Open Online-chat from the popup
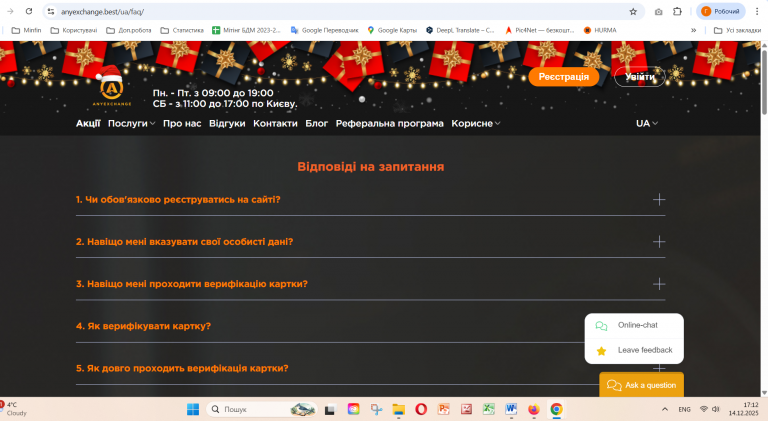The image size is (768, 421). coord(634,326)
